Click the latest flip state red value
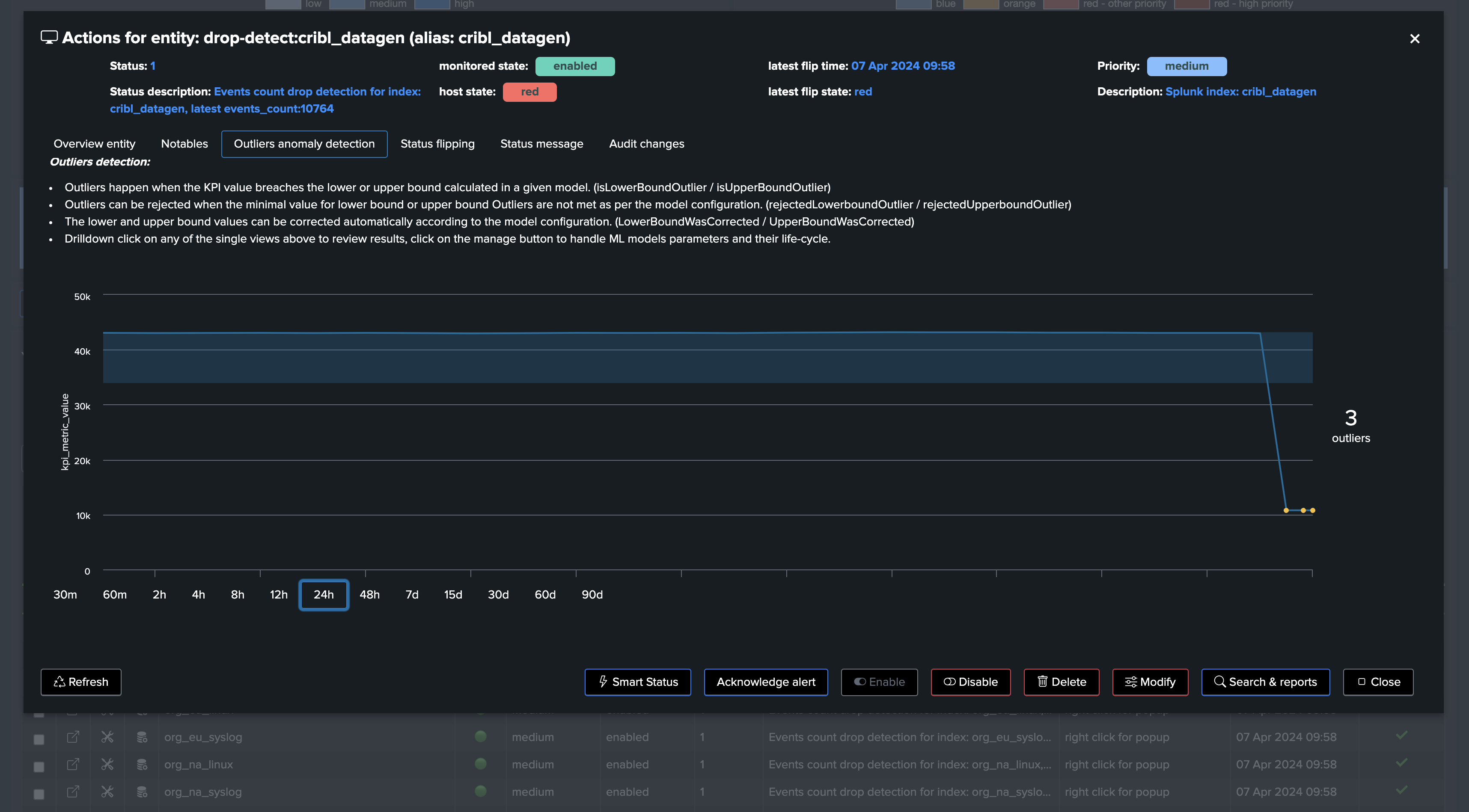Image resolution: width=1469 pixels, height=812 pixels. click(x=863, y=91)
